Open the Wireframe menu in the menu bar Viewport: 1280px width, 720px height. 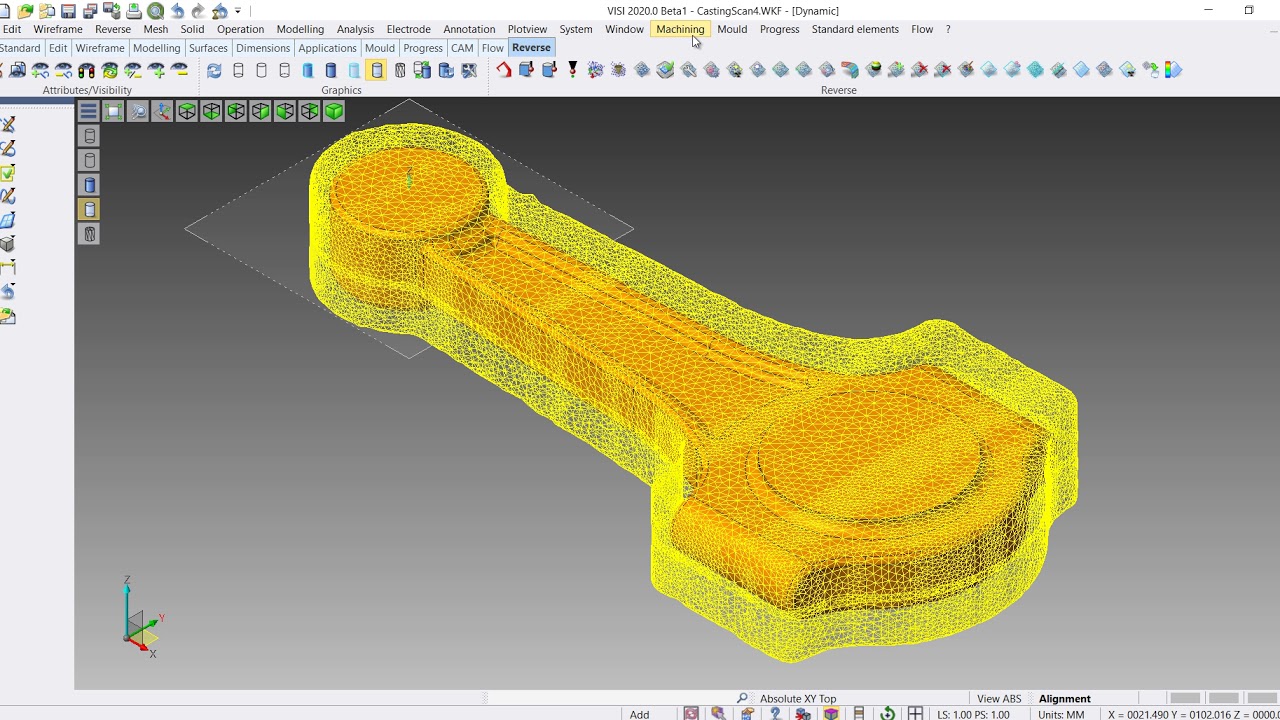coord(58,29)
